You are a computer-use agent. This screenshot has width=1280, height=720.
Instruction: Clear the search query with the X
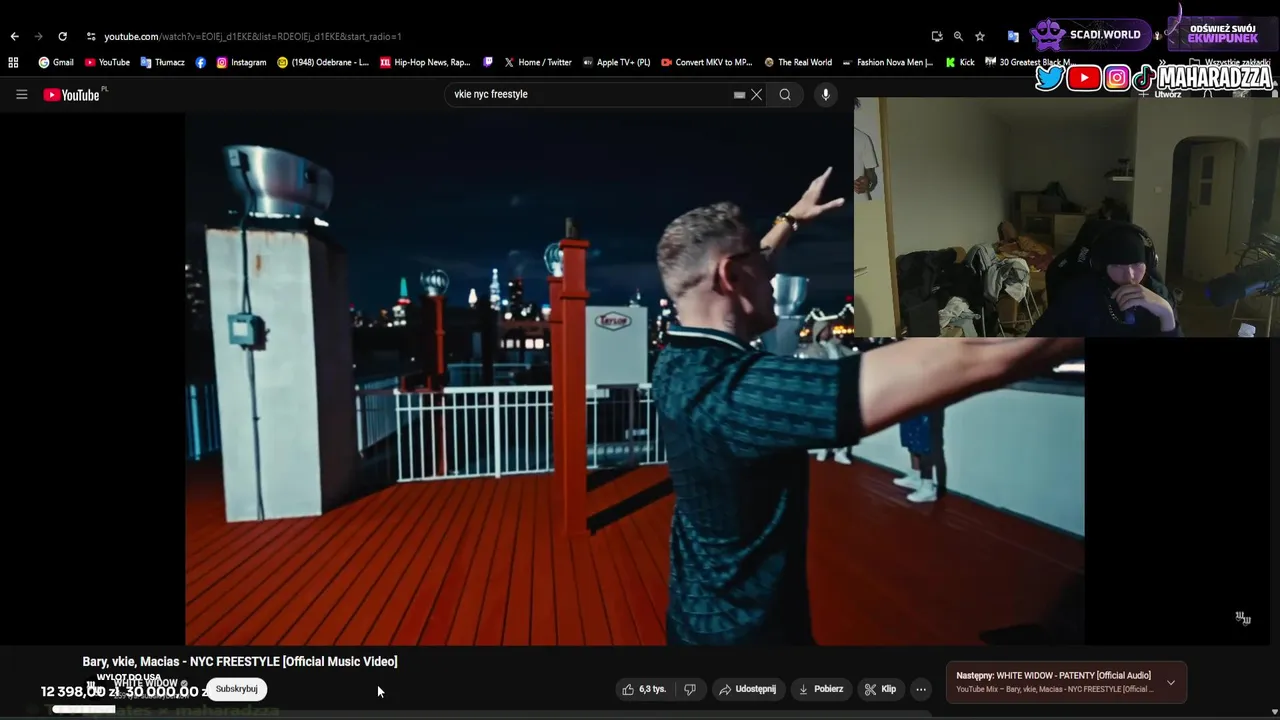point(756,95)
